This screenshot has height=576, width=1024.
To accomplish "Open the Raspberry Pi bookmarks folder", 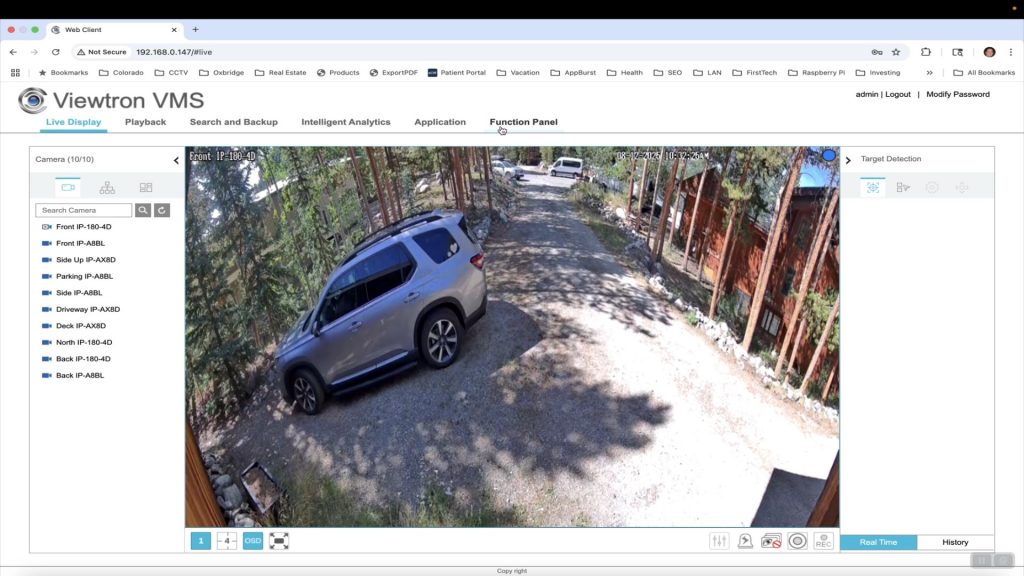I will [816, 72].
